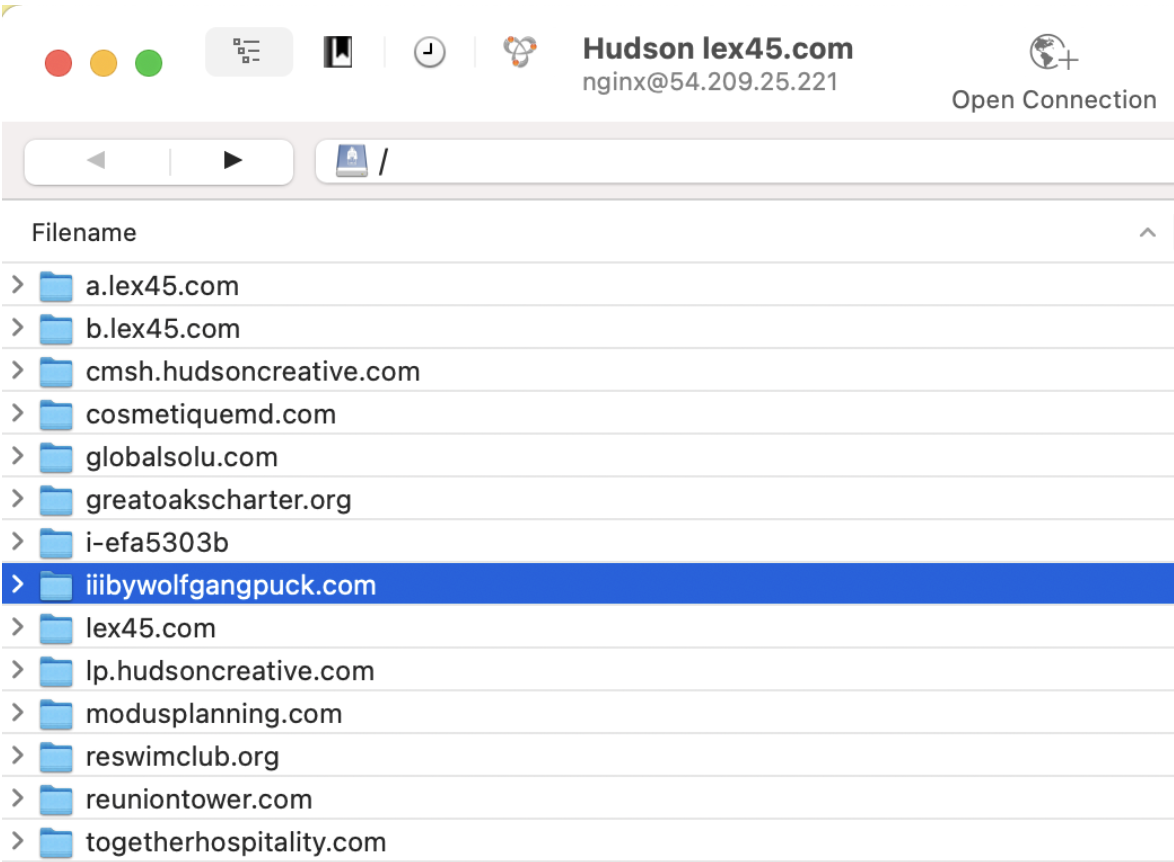The image size is (1174, 862).
Task: Open the Bookmarks view
Action: click(338, 52)
